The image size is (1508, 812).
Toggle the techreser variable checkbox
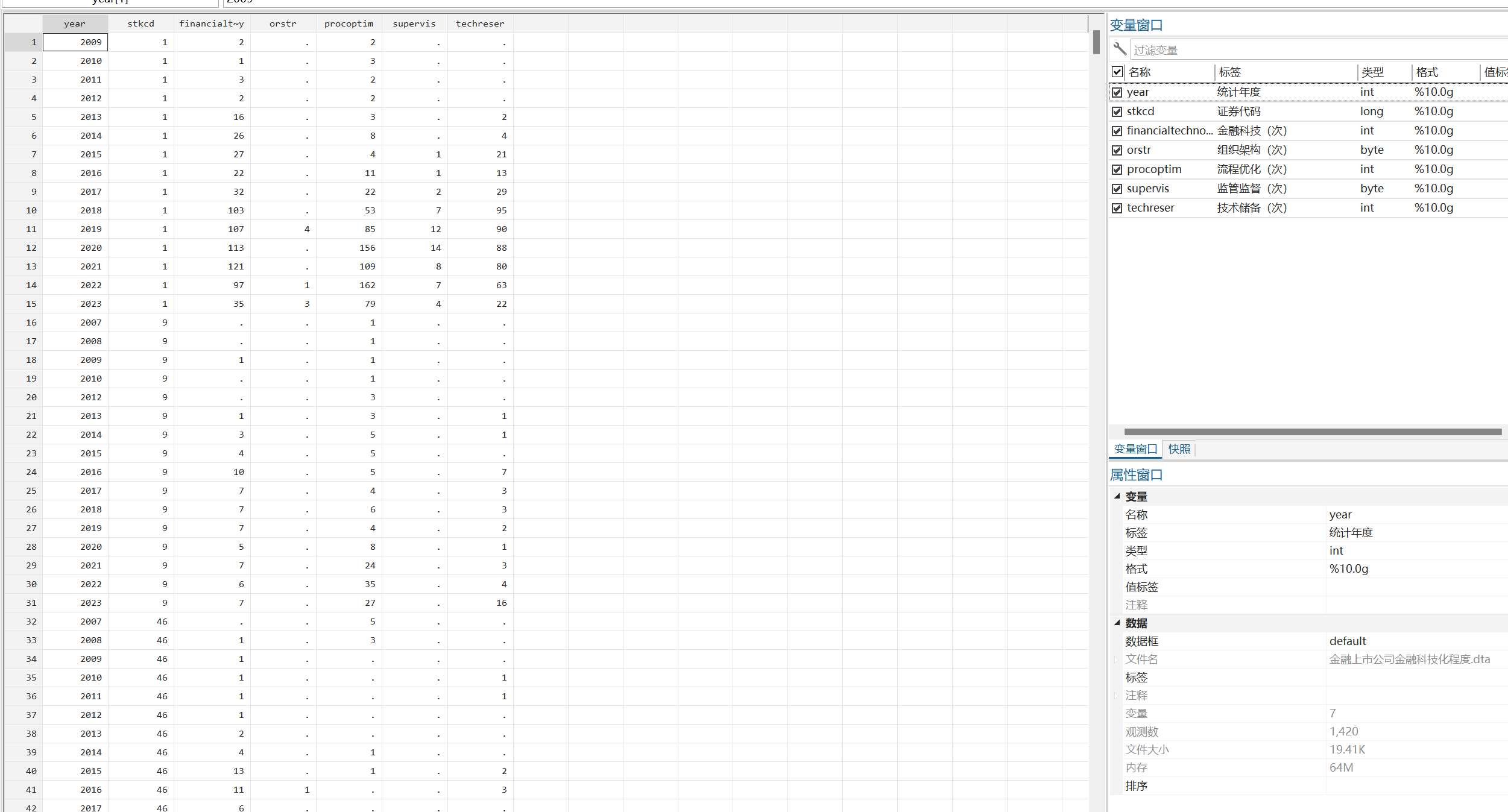(x=1117, y=208)
